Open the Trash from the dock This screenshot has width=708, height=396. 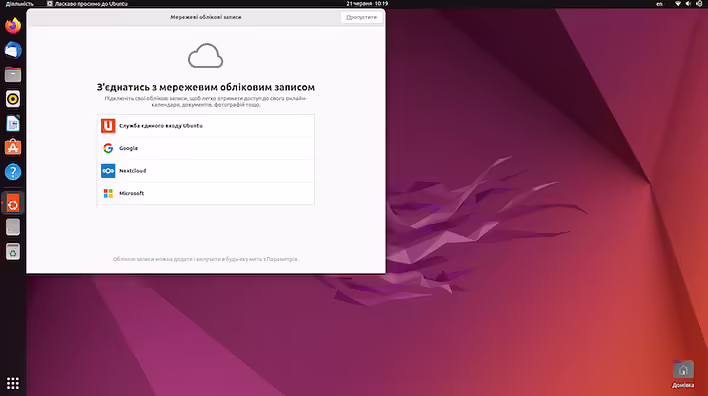click(13, 252)
